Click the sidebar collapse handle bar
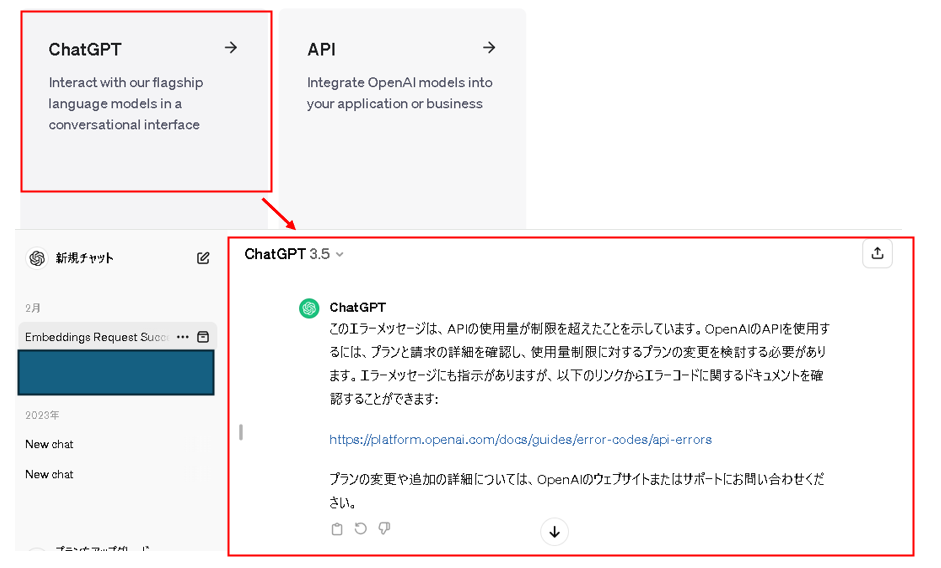 [241, 432]
